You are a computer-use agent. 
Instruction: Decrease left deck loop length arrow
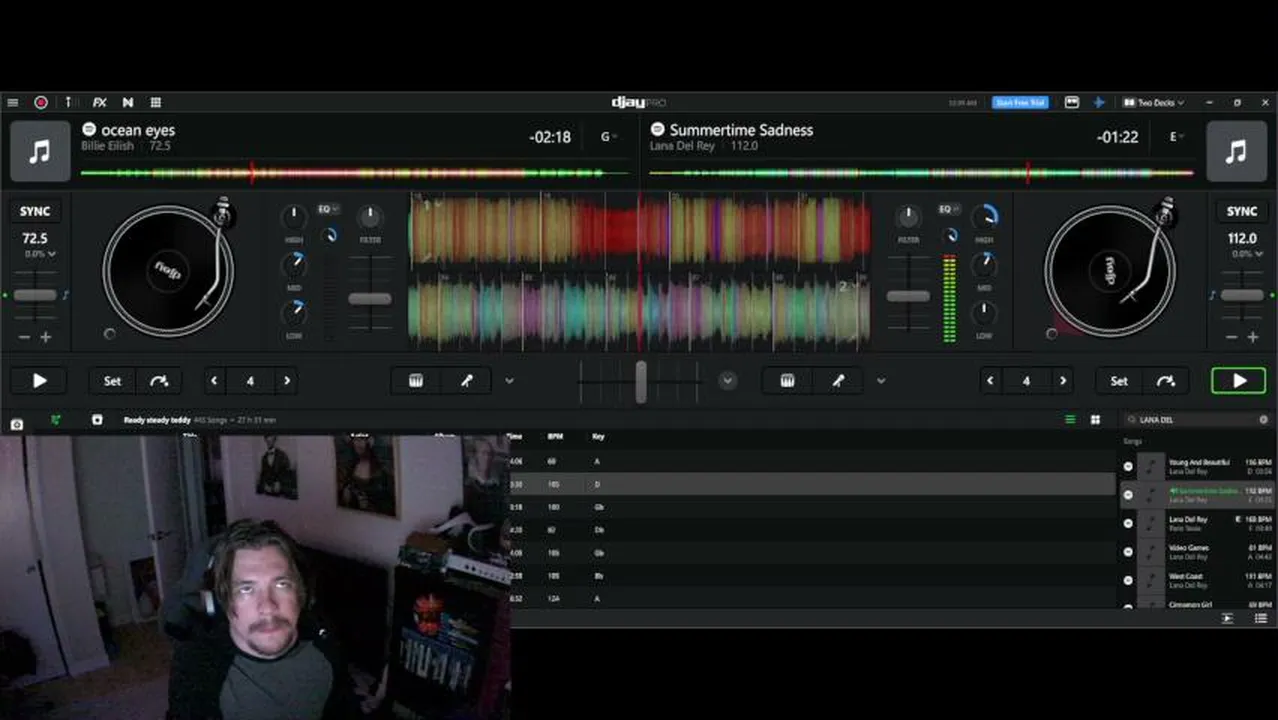(214, 381)
